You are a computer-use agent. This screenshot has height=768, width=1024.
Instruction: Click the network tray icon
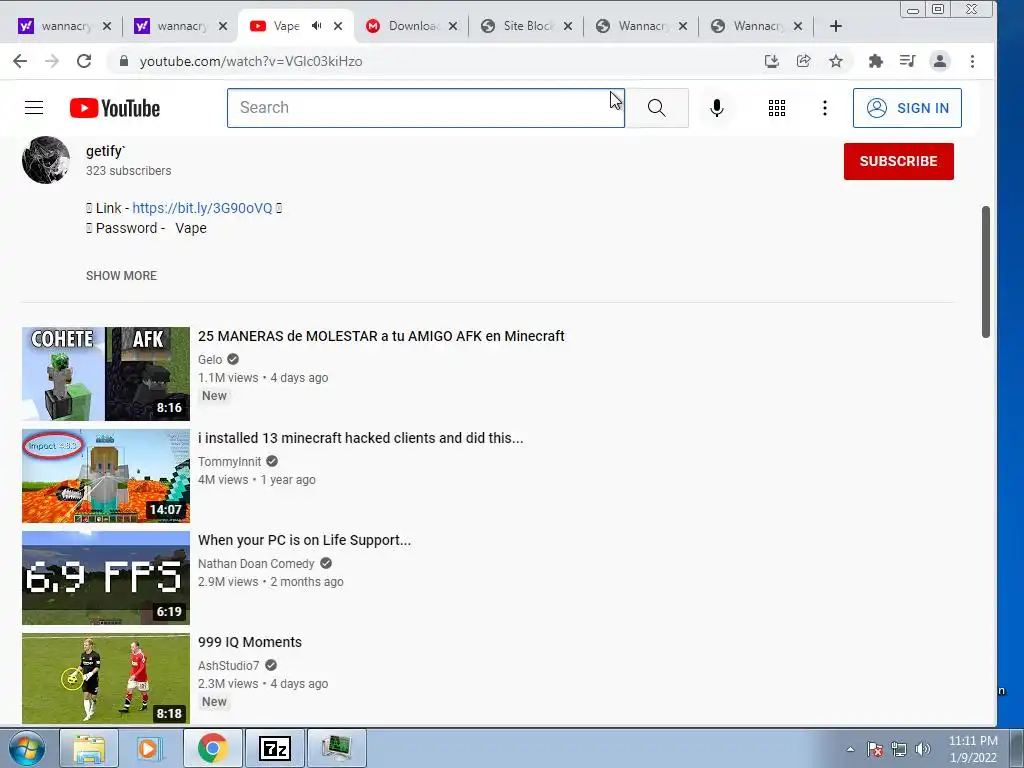(899, 749)
